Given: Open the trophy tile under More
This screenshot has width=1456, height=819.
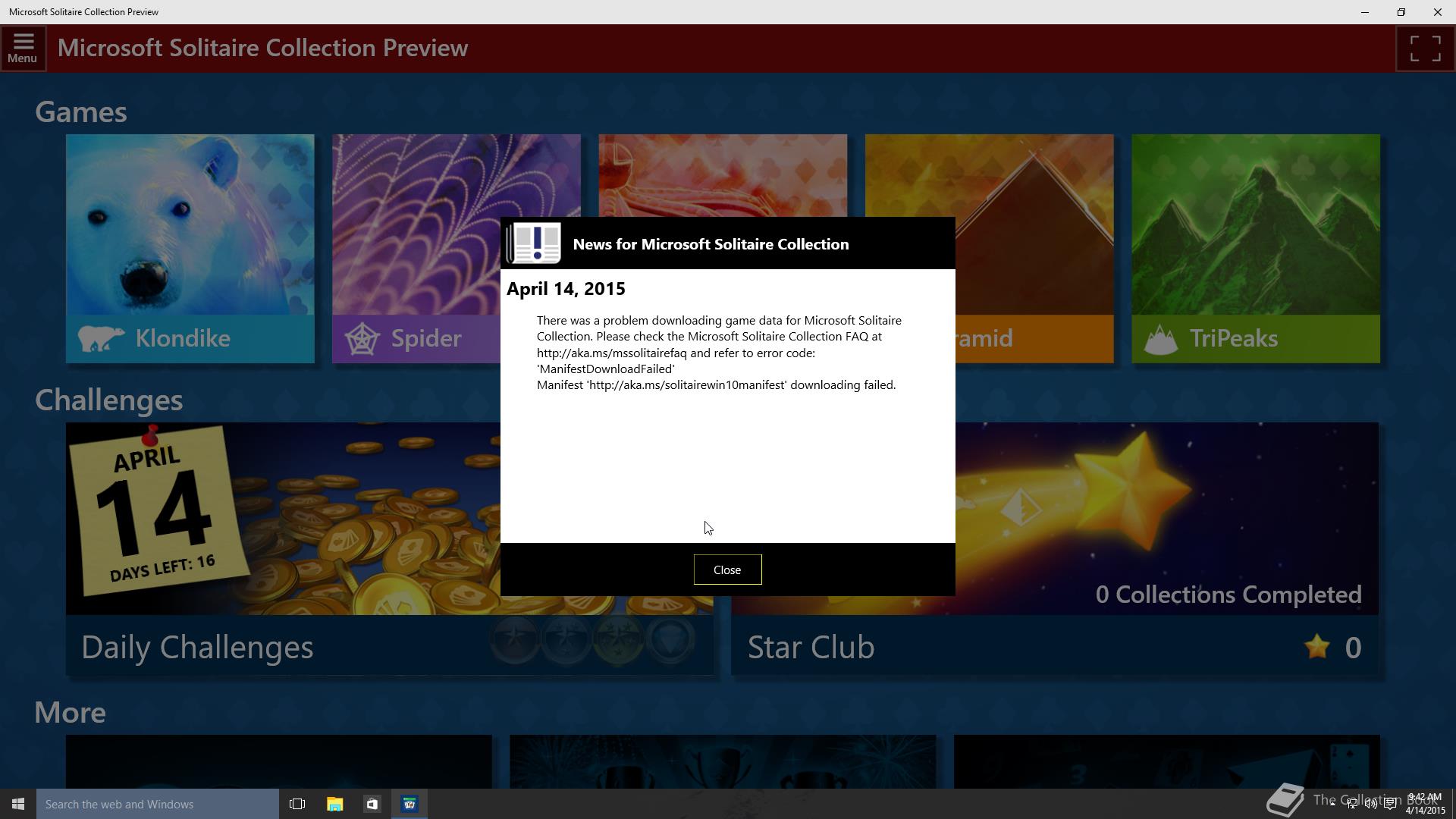Looking at the screenshot, I should (x=723, y=761).
